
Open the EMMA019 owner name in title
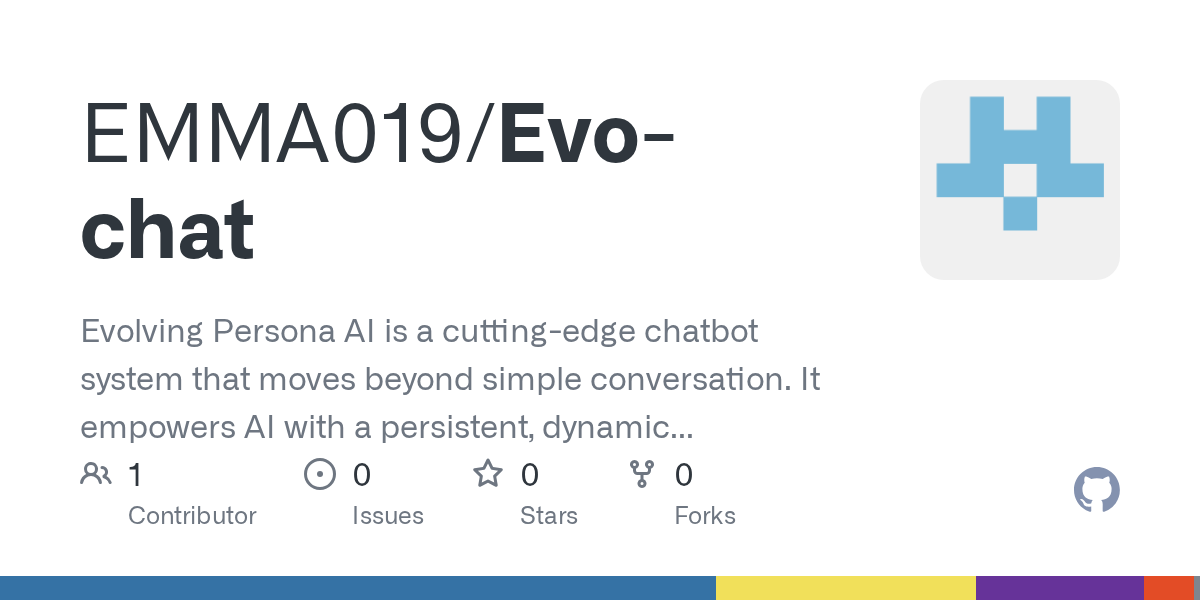pyautogui.click(x=283, y=133)
